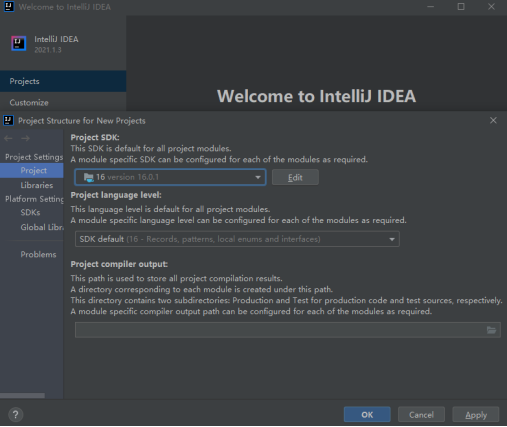Click the IntelliJ icon in dialog title bar

pyautogui.click(x=8, y=120)
